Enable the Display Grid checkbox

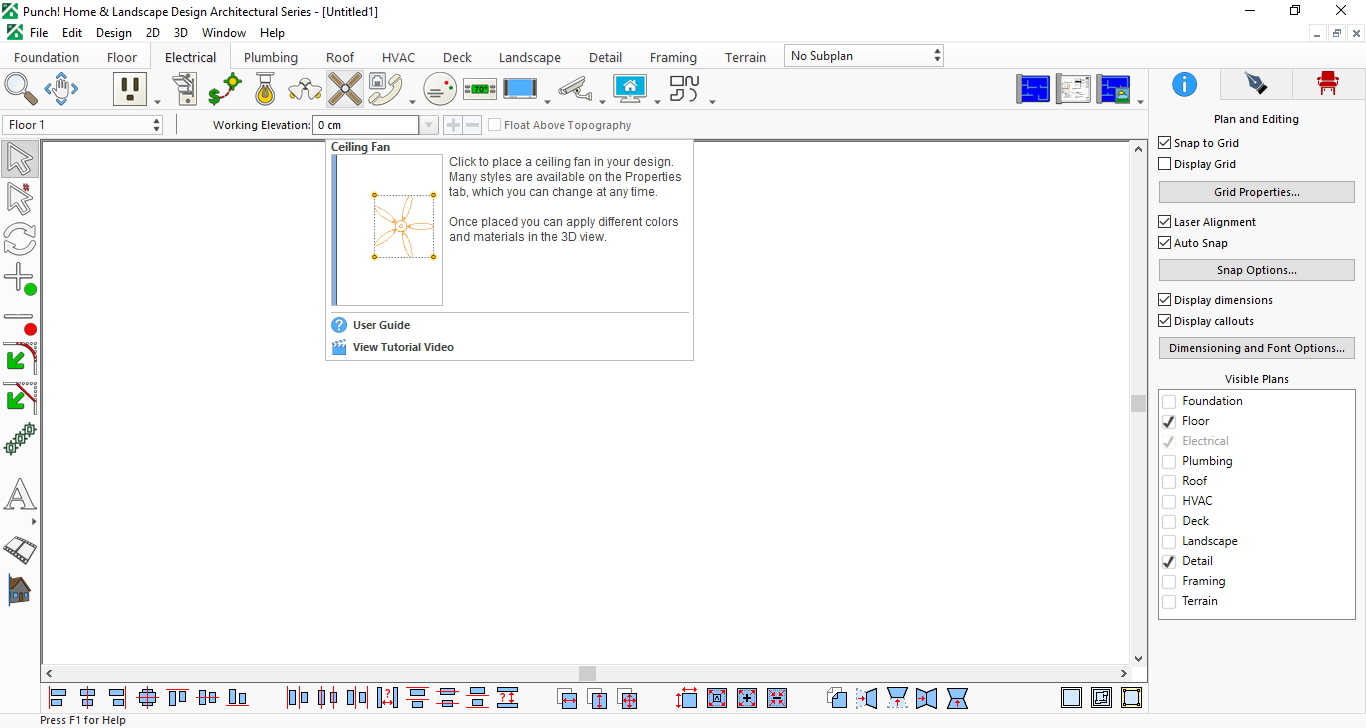coord(1164,164)
